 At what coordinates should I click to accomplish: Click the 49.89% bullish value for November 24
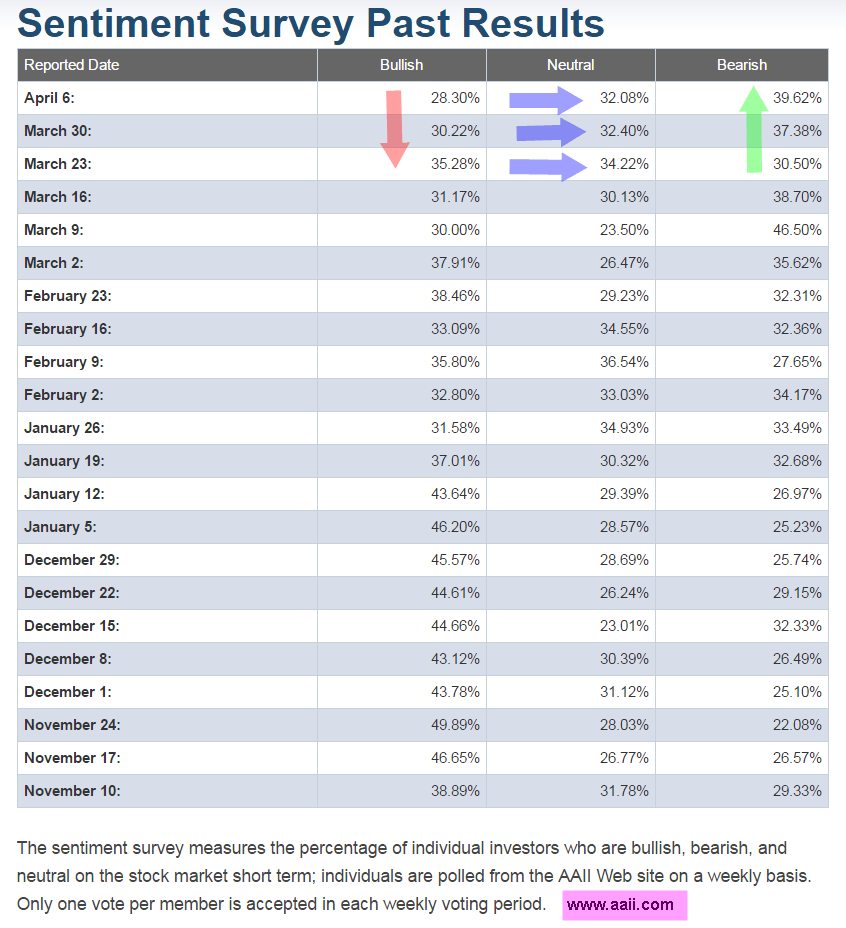pyautogui.click(x=455, y=725)
